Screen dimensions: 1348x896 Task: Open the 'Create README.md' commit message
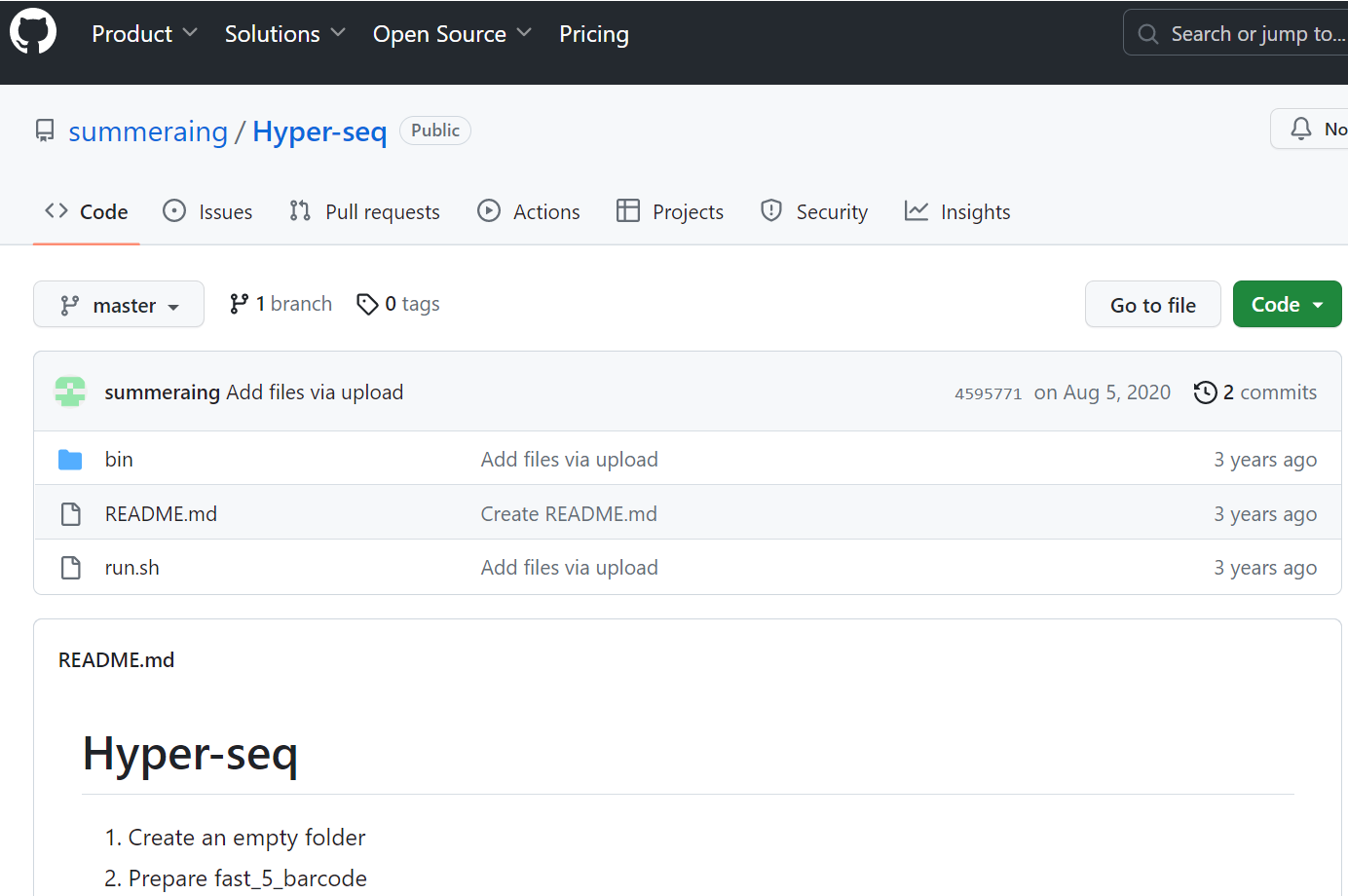[569, 514]
